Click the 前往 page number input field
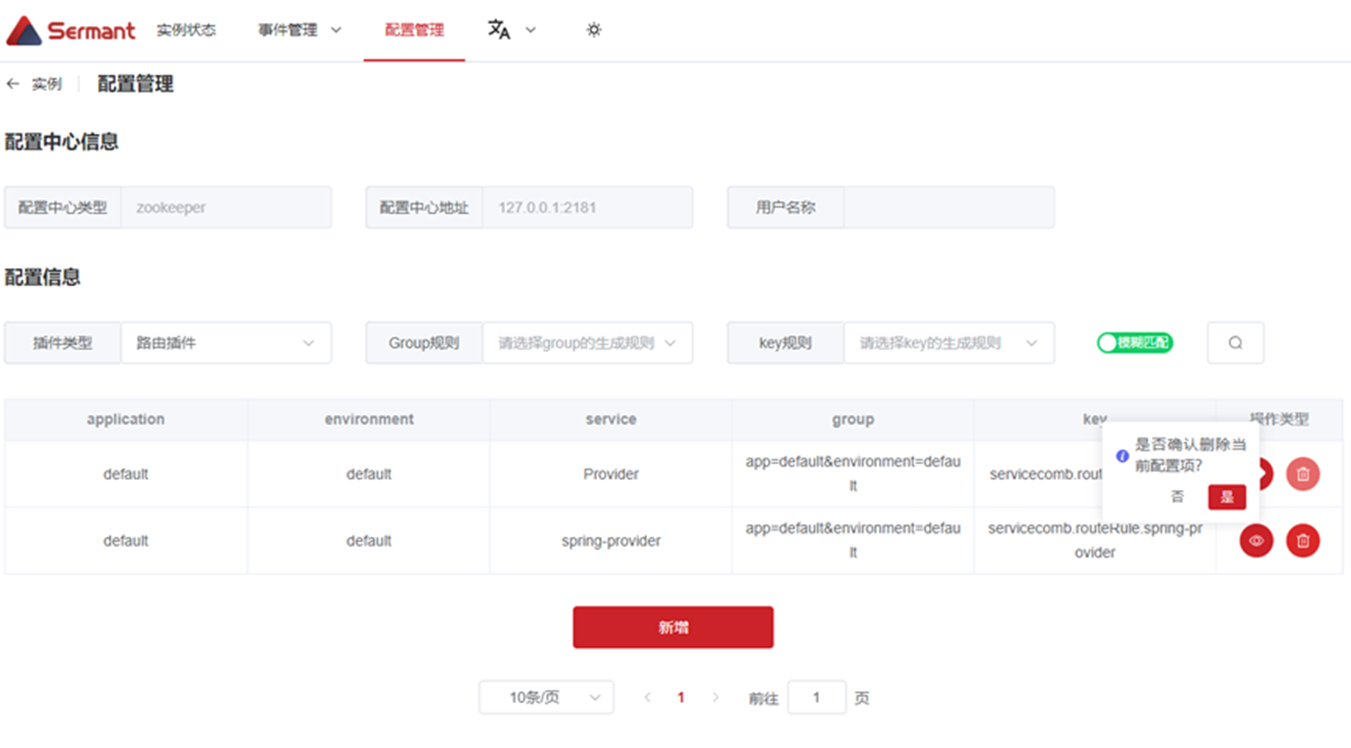The height and width of the screenshot is (748, 1351). point(817,698)
